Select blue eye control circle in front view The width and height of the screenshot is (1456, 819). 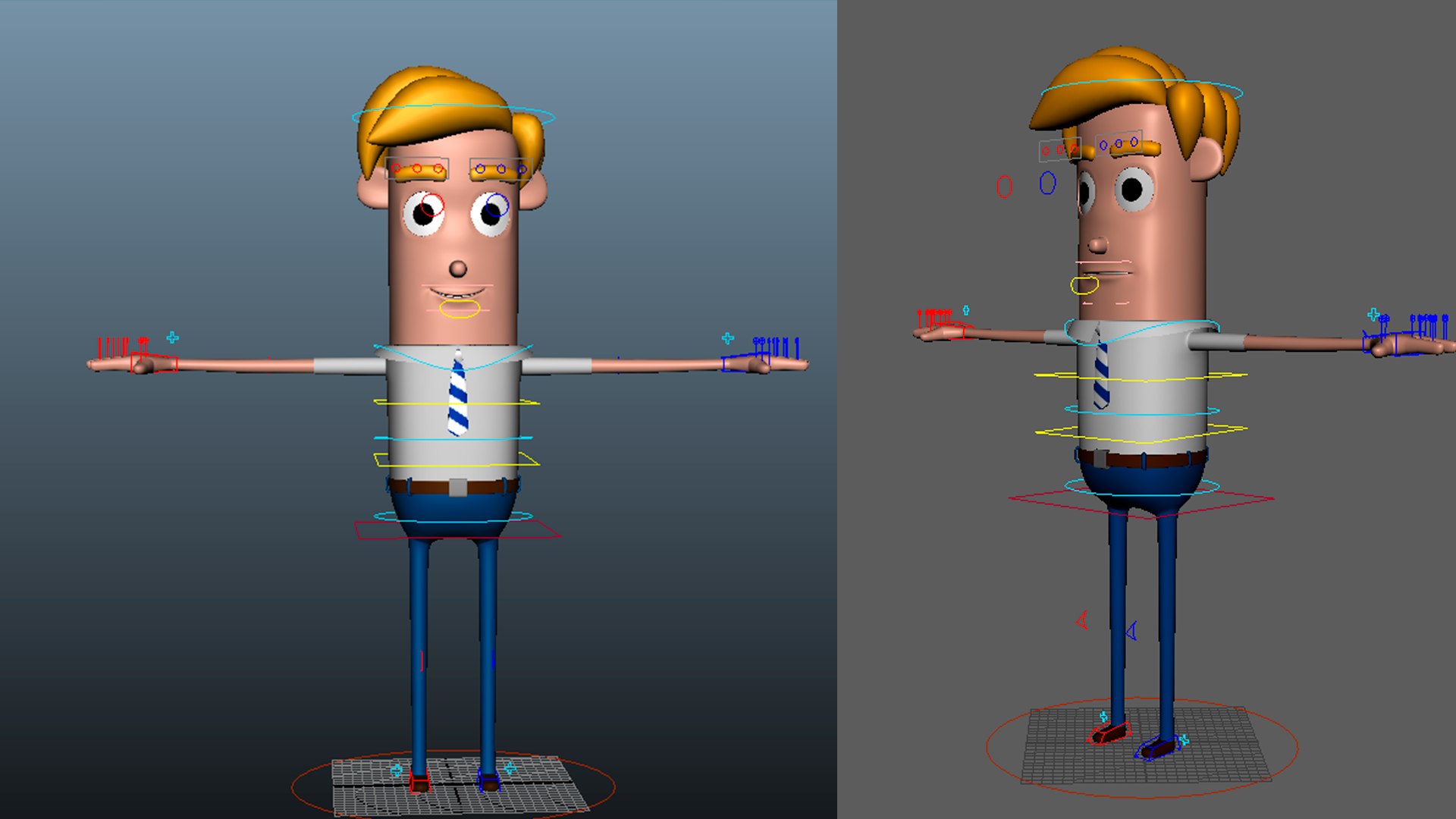click(497, 205)
